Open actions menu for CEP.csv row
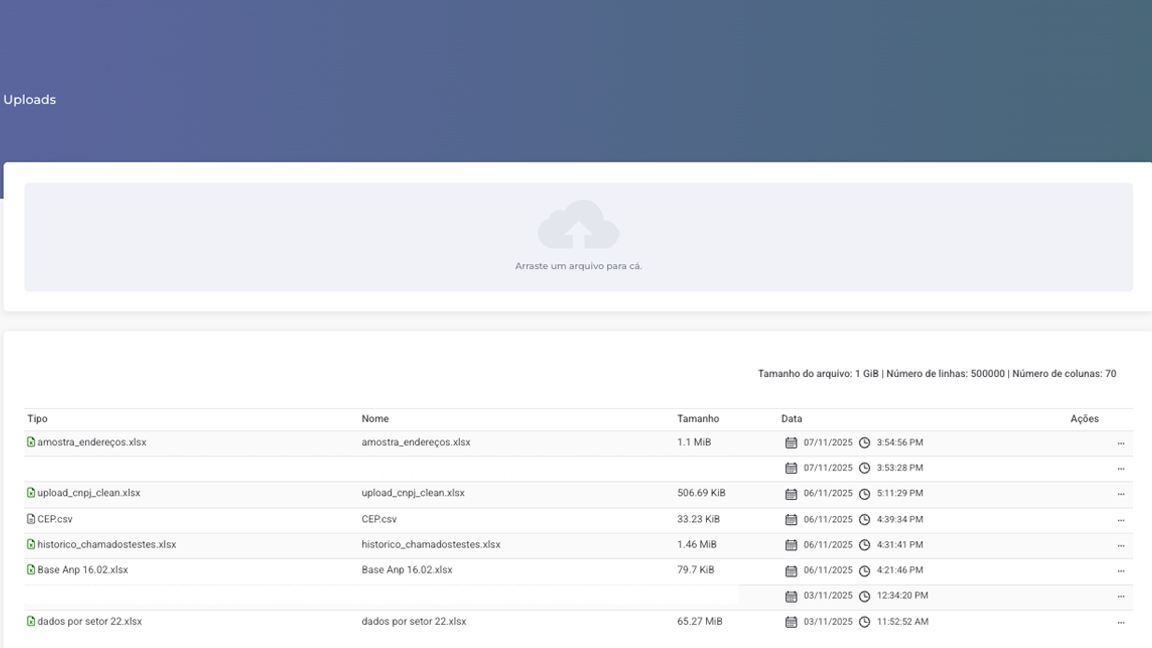 1120,520
